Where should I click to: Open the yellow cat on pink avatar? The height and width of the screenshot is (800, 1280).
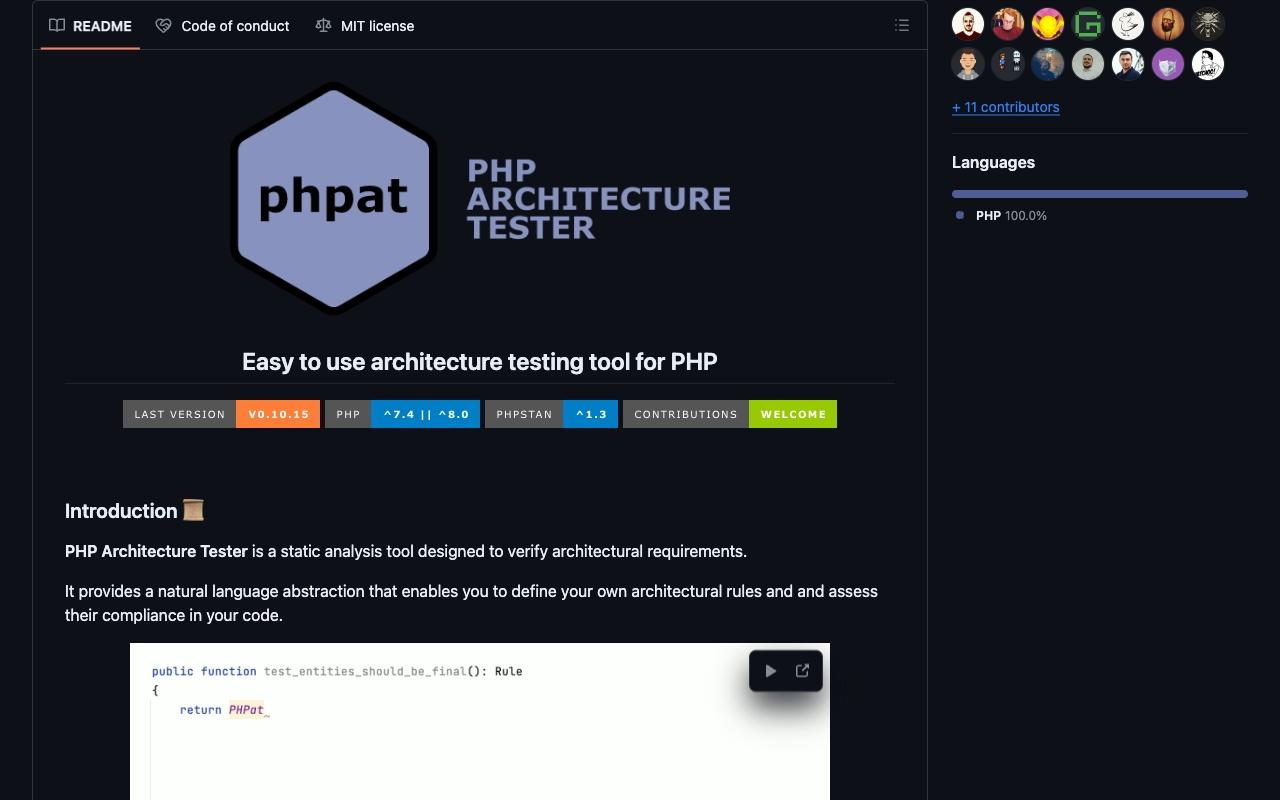[x=1048, y=24]
